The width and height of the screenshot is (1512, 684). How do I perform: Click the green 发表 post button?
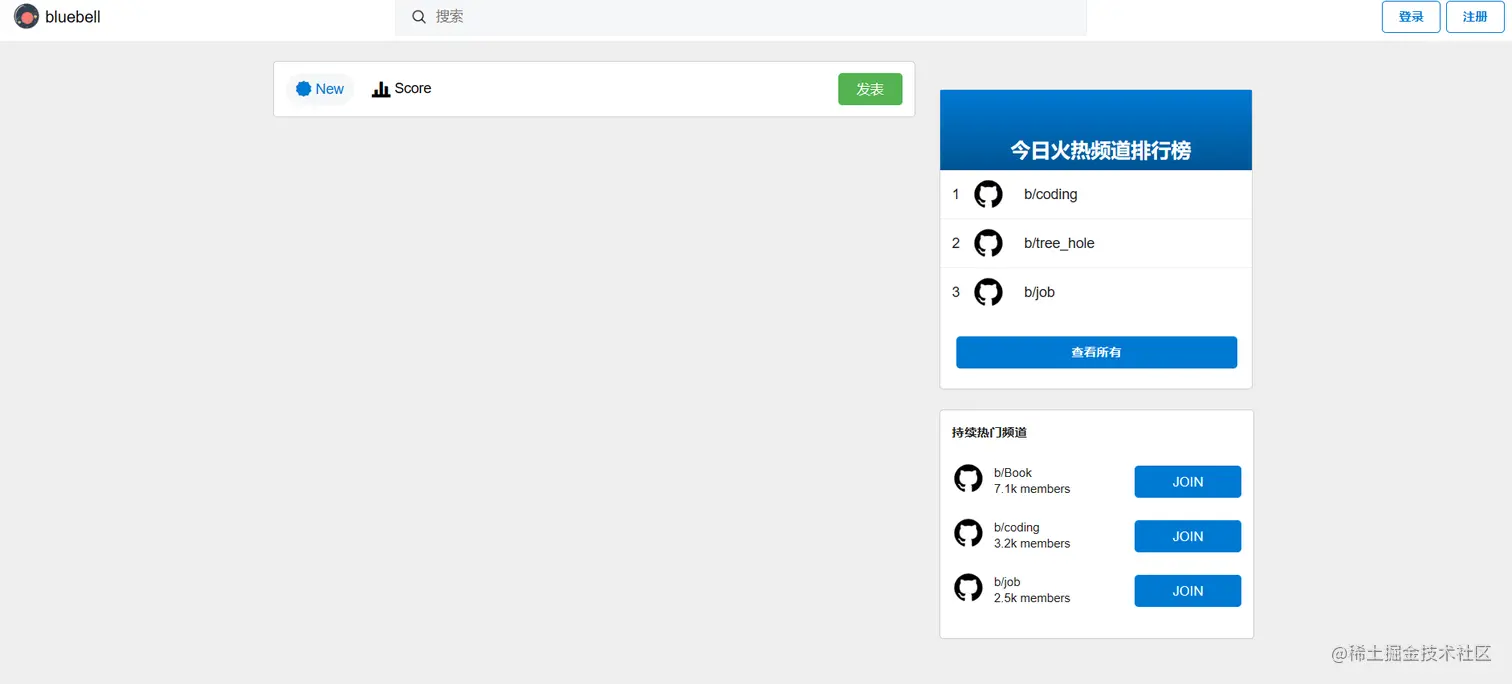point(870,89)
